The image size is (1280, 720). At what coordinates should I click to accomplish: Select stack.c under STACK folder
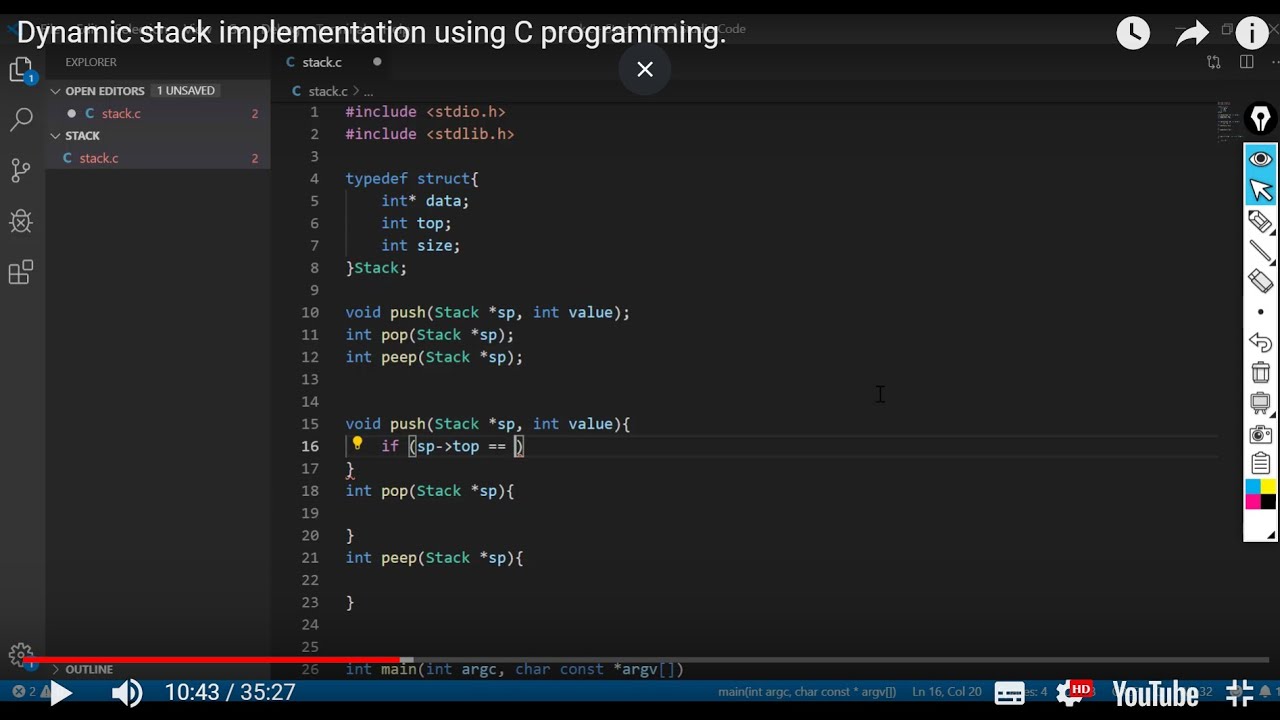(98, 158)
